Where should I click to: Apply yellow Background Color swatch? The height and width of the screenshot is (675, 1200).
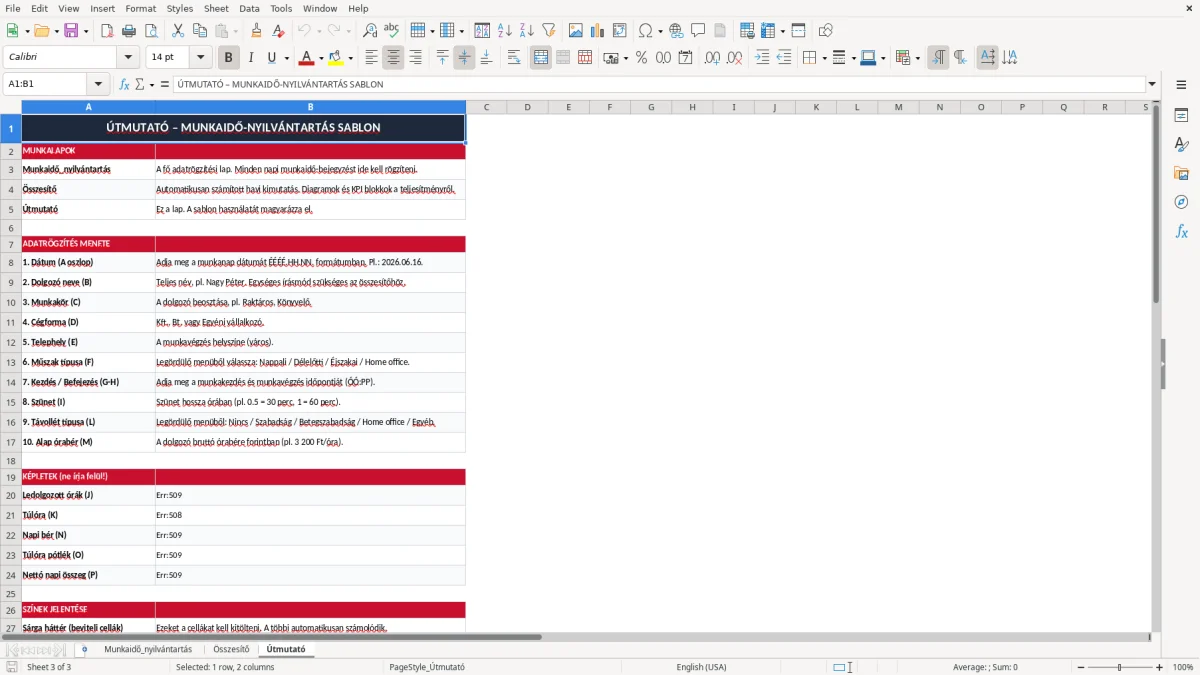(x=336, y=58)
